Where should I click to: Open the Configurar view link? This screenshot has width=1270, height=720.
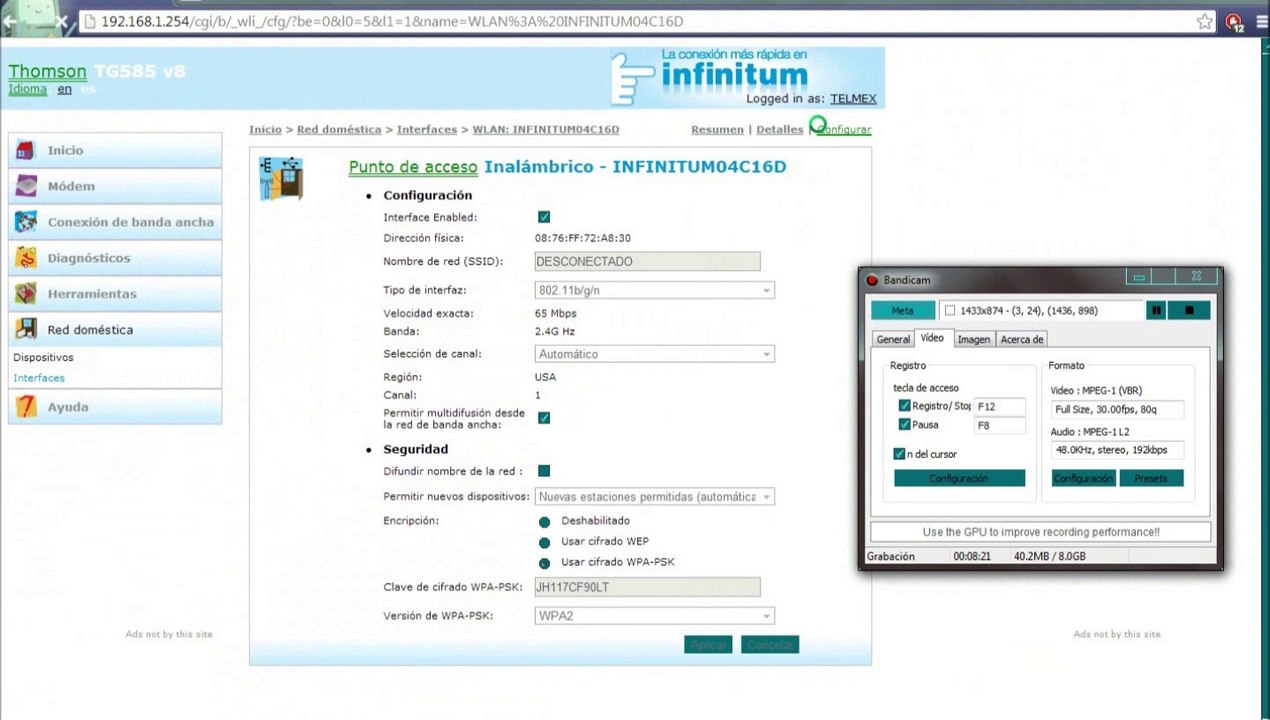point(844,130)
